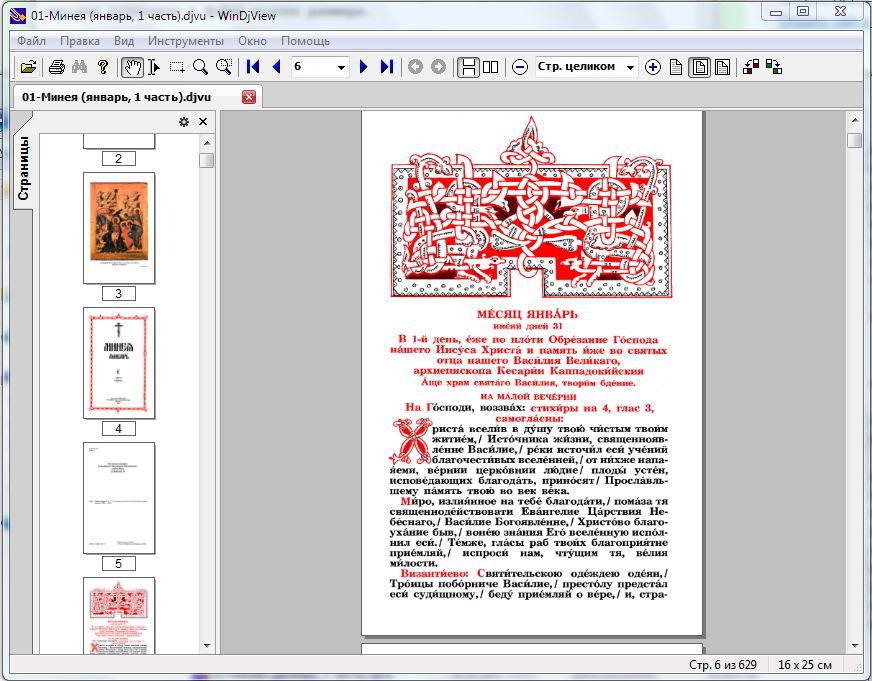Click the question mark help icon
The image size is (872, 681).
click(103, 67)
